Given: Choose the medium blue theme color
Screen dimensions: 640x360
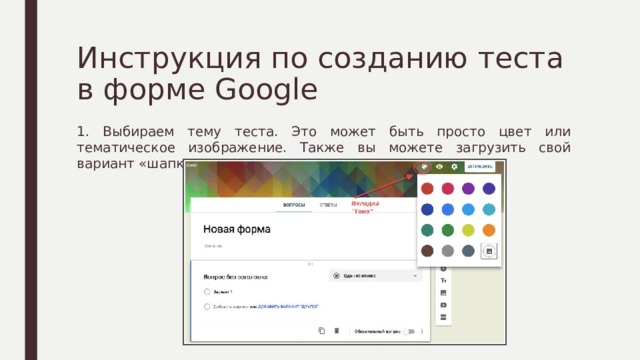Looking at the screenshot, I should coord(447,209).
